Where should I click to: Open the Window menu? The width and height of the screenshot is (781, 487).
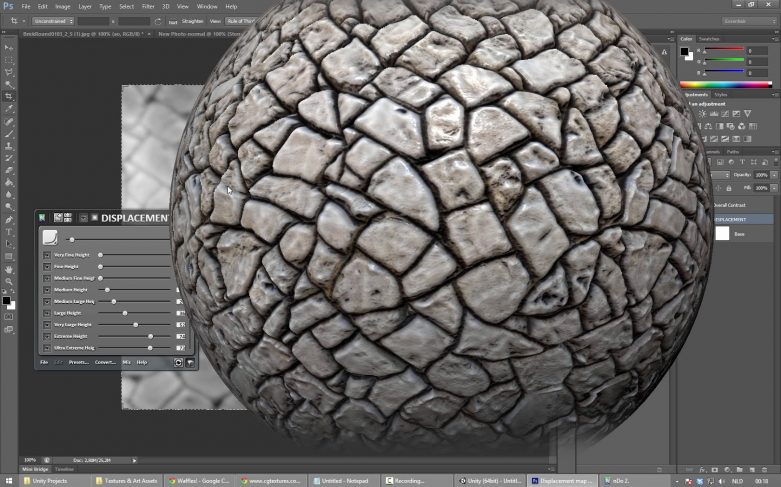tap(207, 6)
